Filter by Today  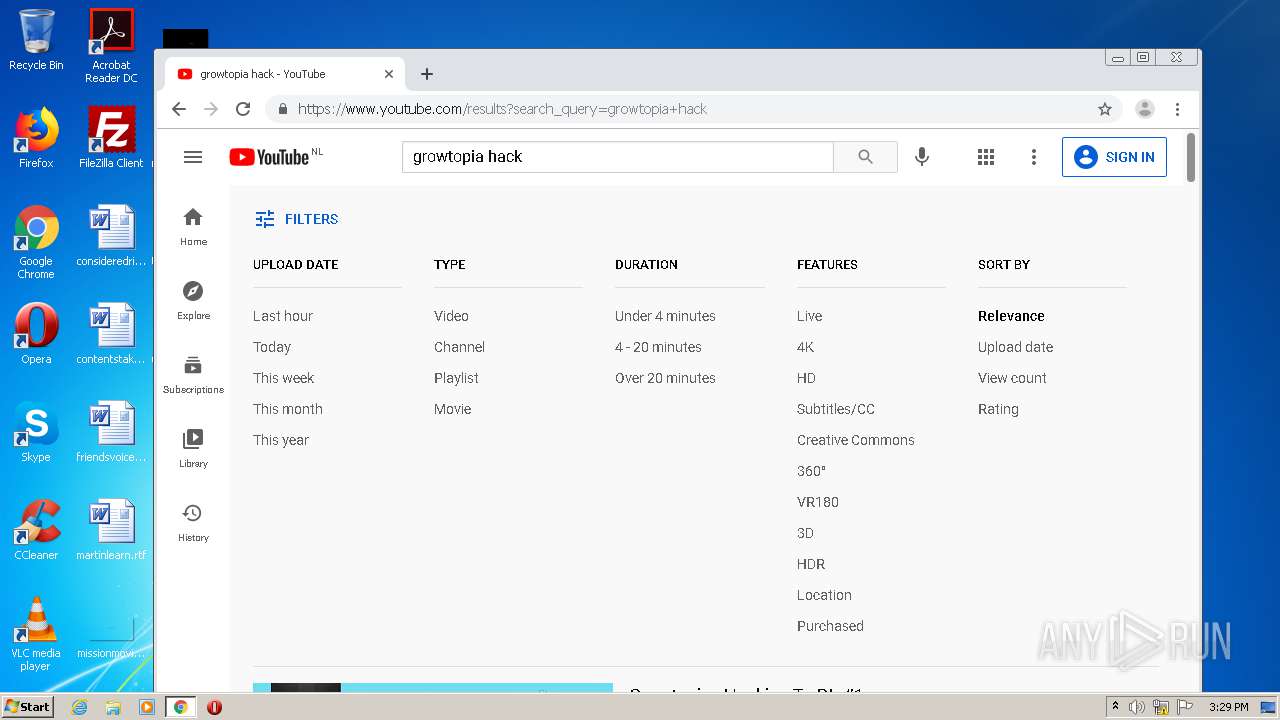[x=272, y=347]
